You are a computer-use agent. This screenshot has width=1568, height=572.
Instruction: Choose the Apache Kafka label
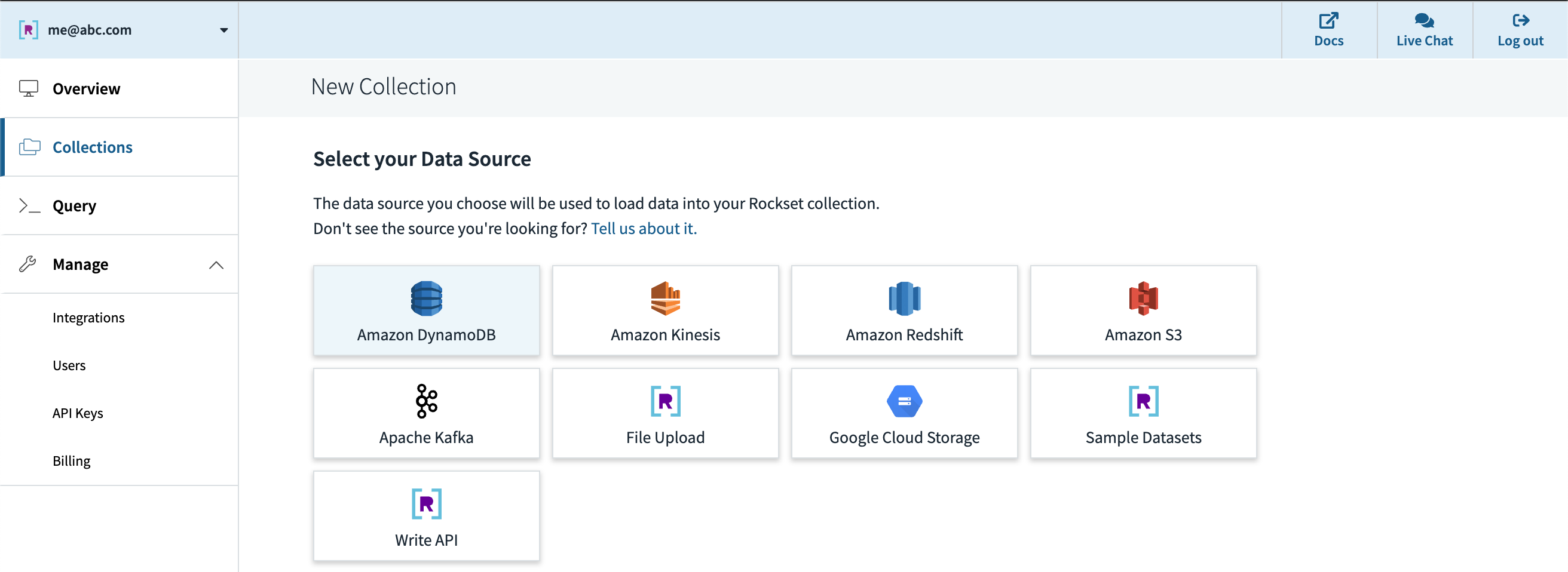point(426,438)
